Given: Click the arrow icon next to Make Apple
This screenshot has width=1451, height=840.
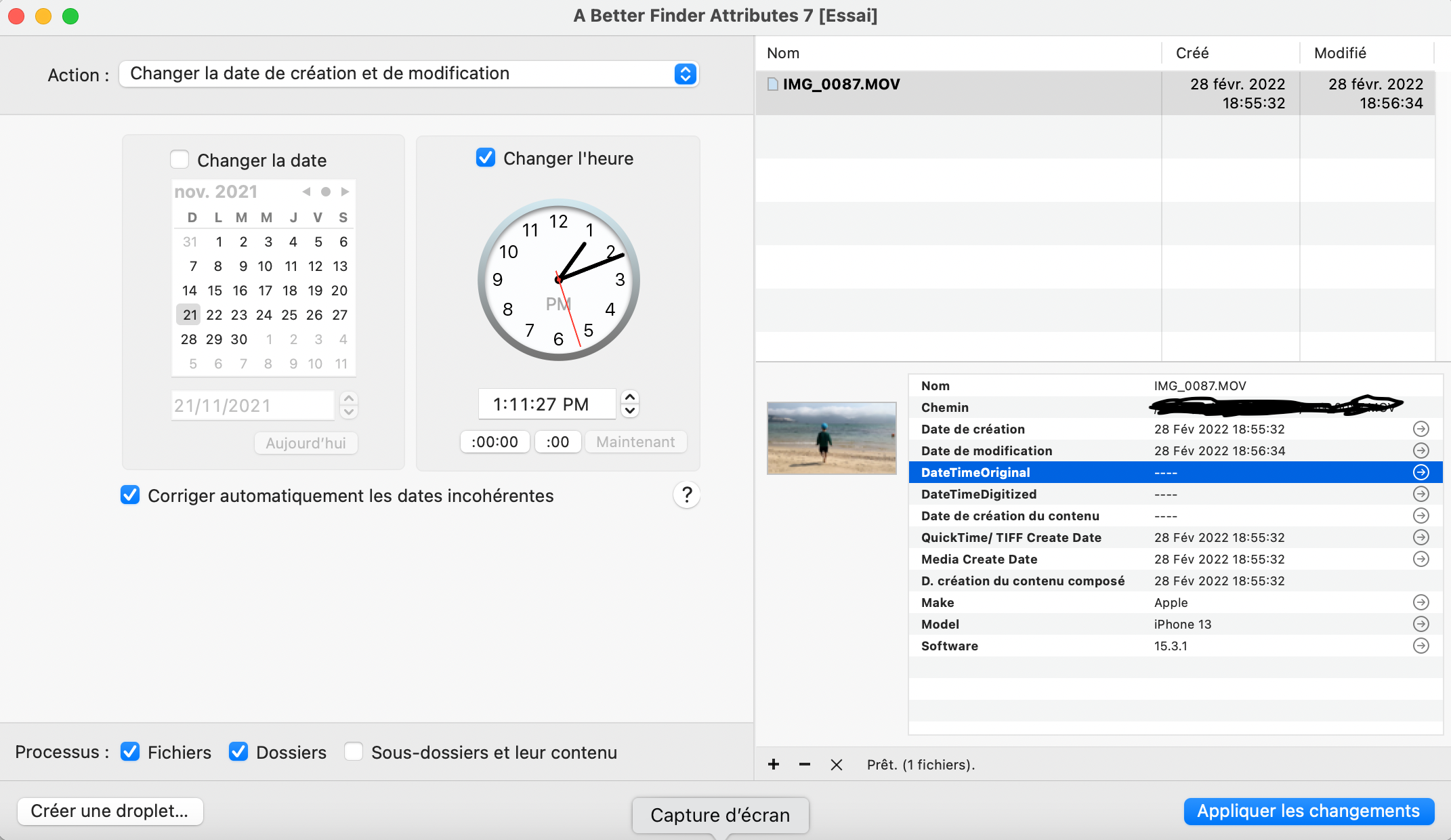Looking at the screenshot, I should click(x=1421, y=602).
